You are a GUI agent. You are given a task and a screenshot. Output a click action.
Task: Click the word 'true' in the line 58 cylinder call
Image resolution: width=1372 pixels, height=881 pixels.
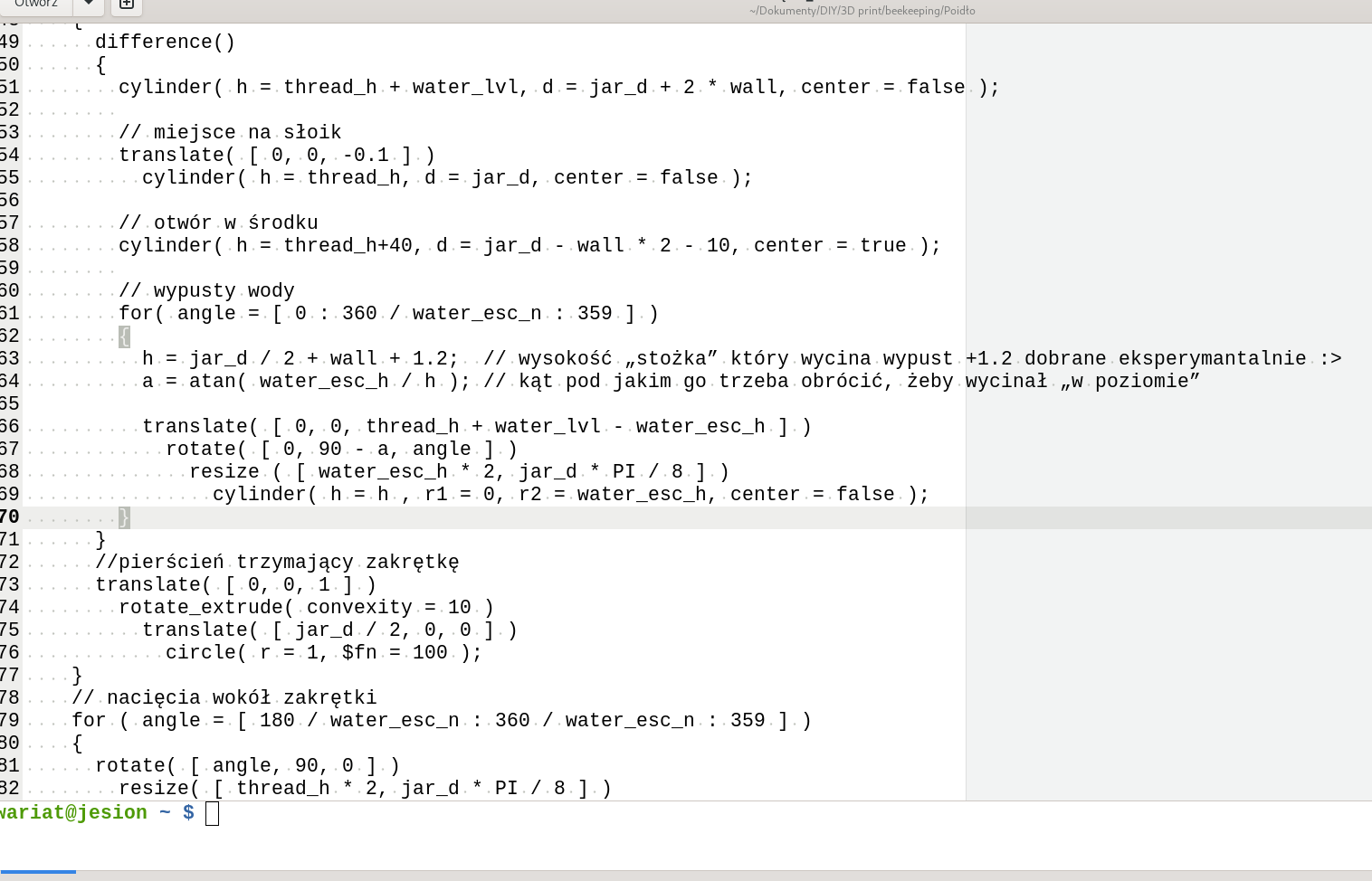point(883,245)
